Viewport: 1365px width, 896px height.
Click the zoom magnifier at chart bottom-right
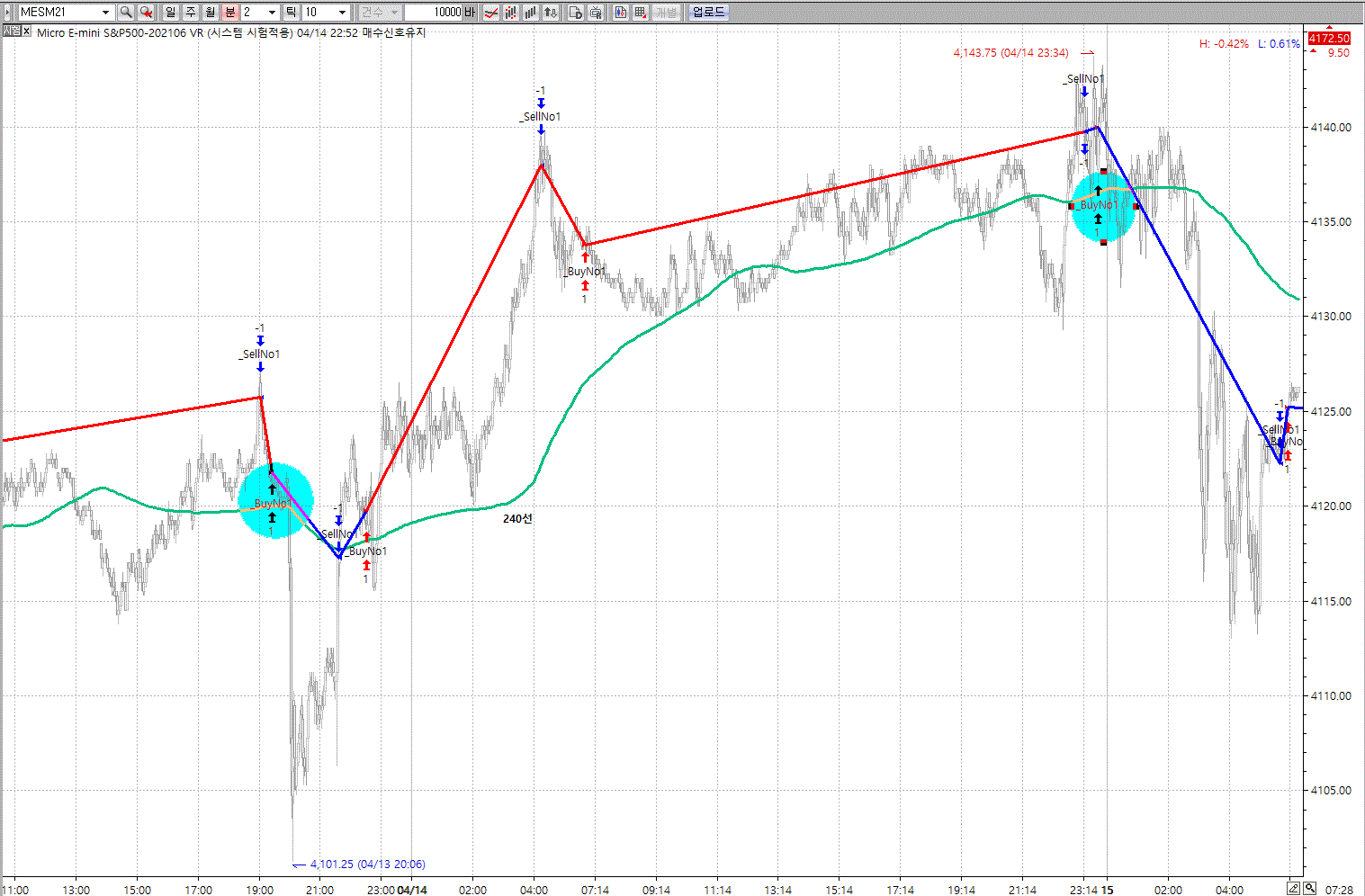(1310, 889)
